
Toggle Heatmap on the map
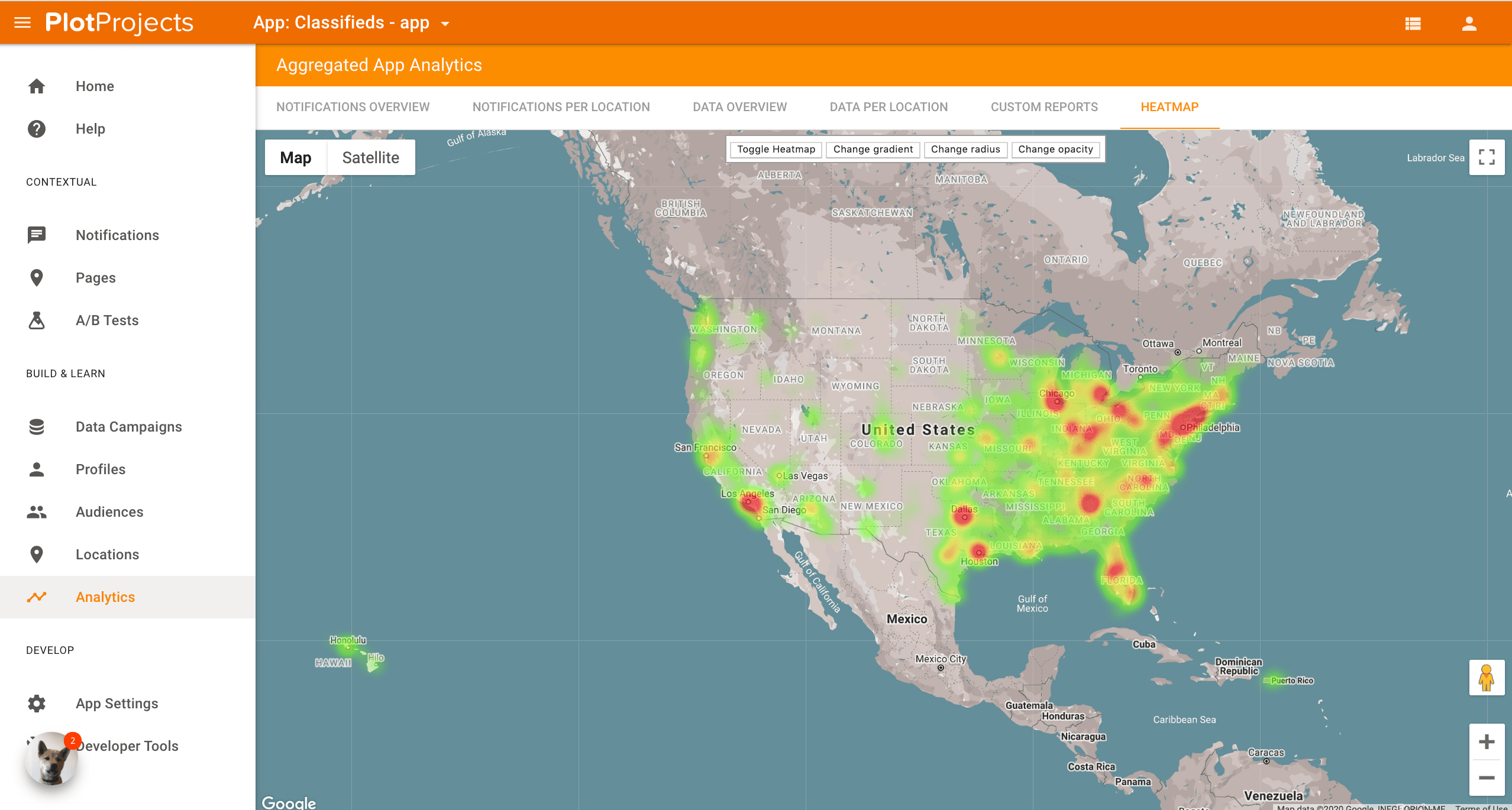click(x=776, y=150)
